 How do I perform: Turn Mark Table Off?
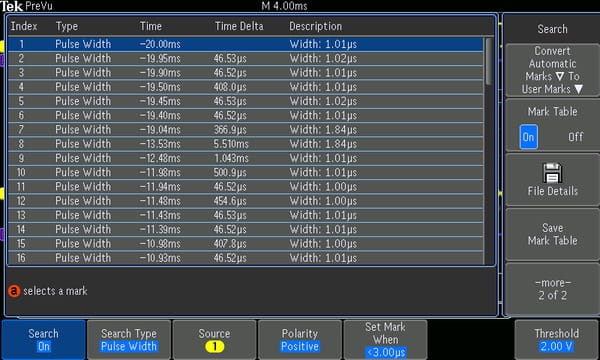tap(575, 137)
